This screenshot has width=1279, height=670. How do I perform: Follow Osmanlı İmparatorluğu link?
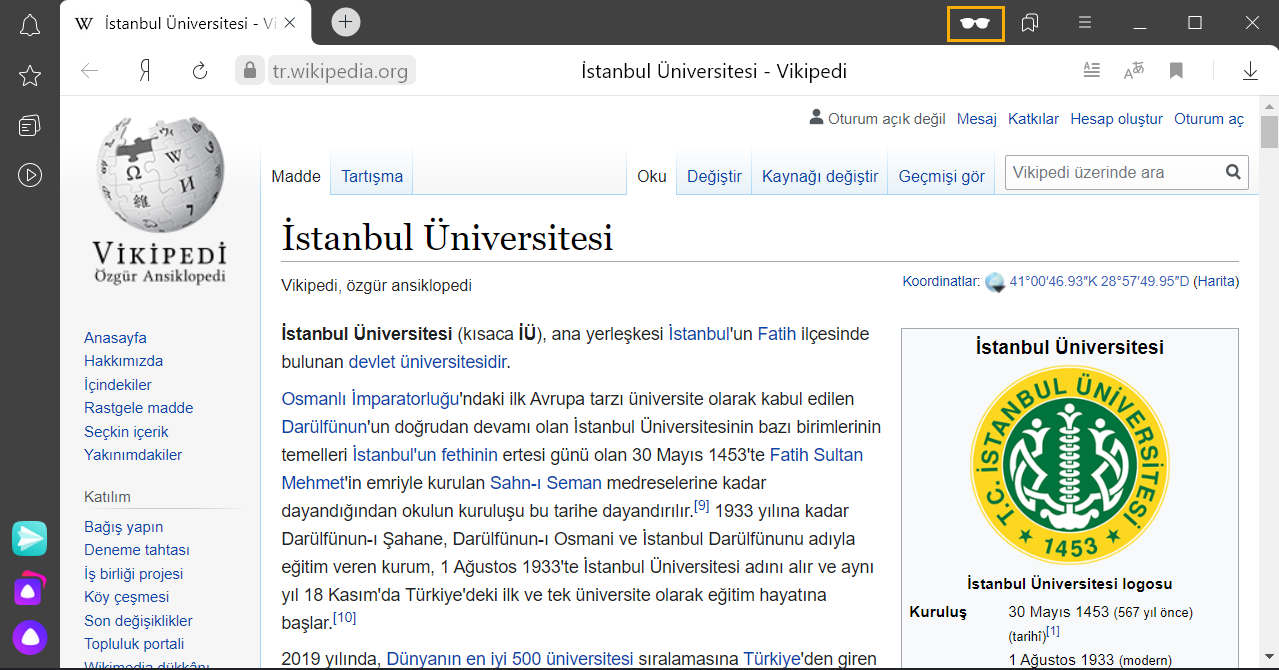coord(370,399)
